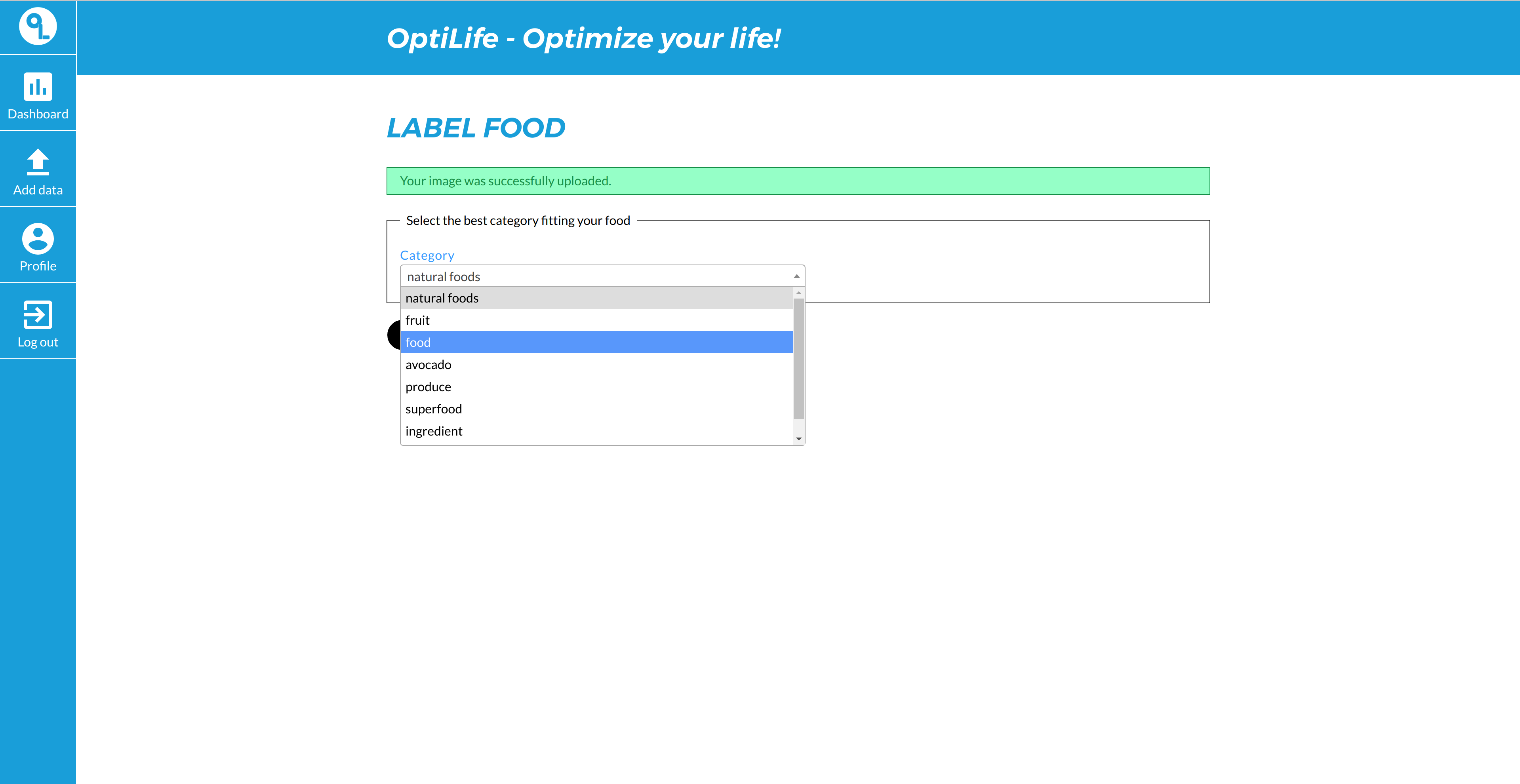Viewport: 1520px width, 784px height.
Task: Choose the 'produce' category option
Action: pyautogui.click(x=596, y=387)
